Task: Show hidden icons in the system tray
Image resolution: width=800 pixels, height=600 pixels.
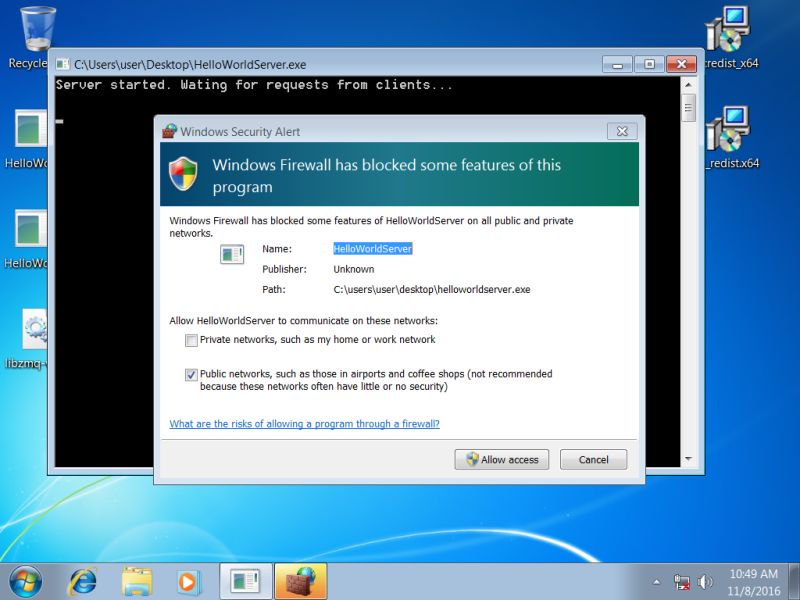Action: click(659, 580)
